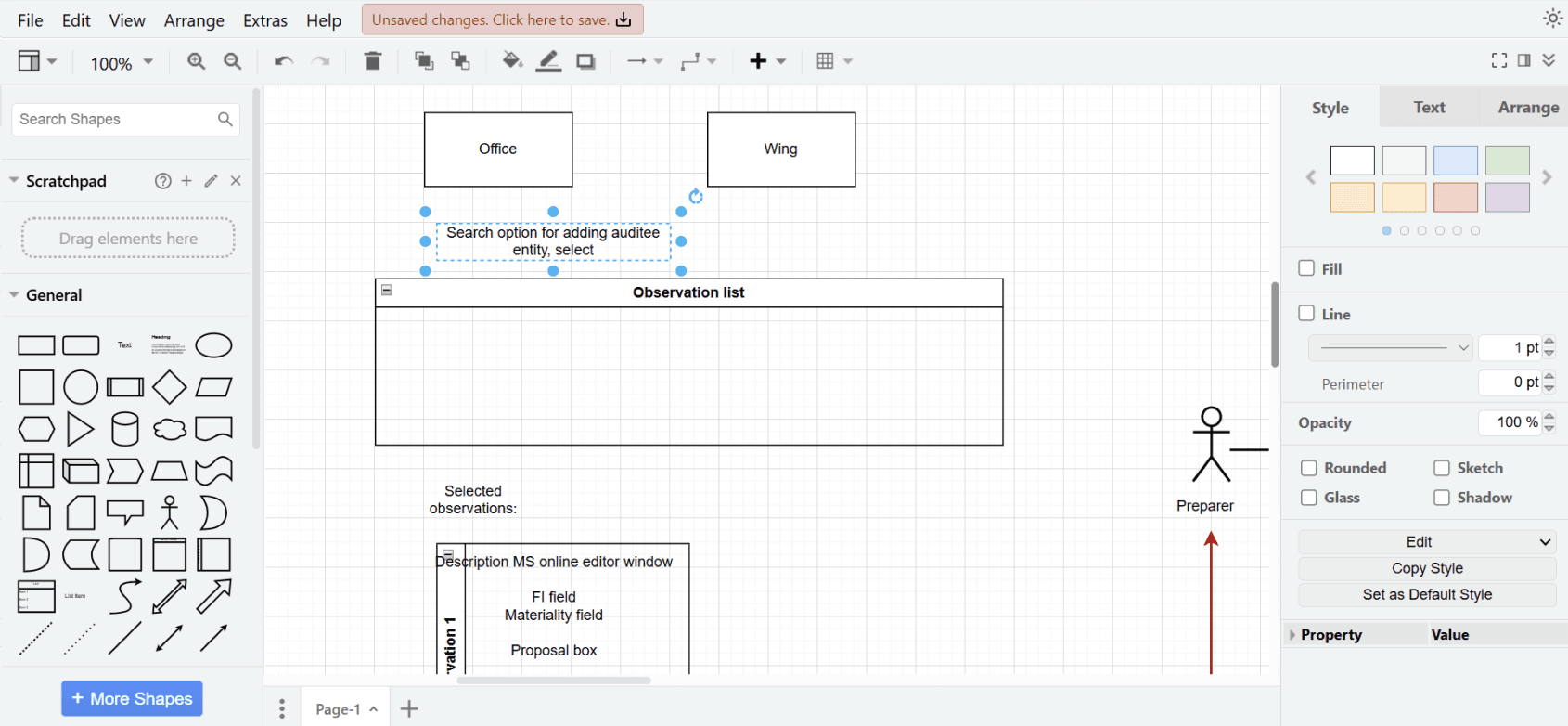Undo the last action
Viewport: 1568px width, 726px height.
pos(284,61)
